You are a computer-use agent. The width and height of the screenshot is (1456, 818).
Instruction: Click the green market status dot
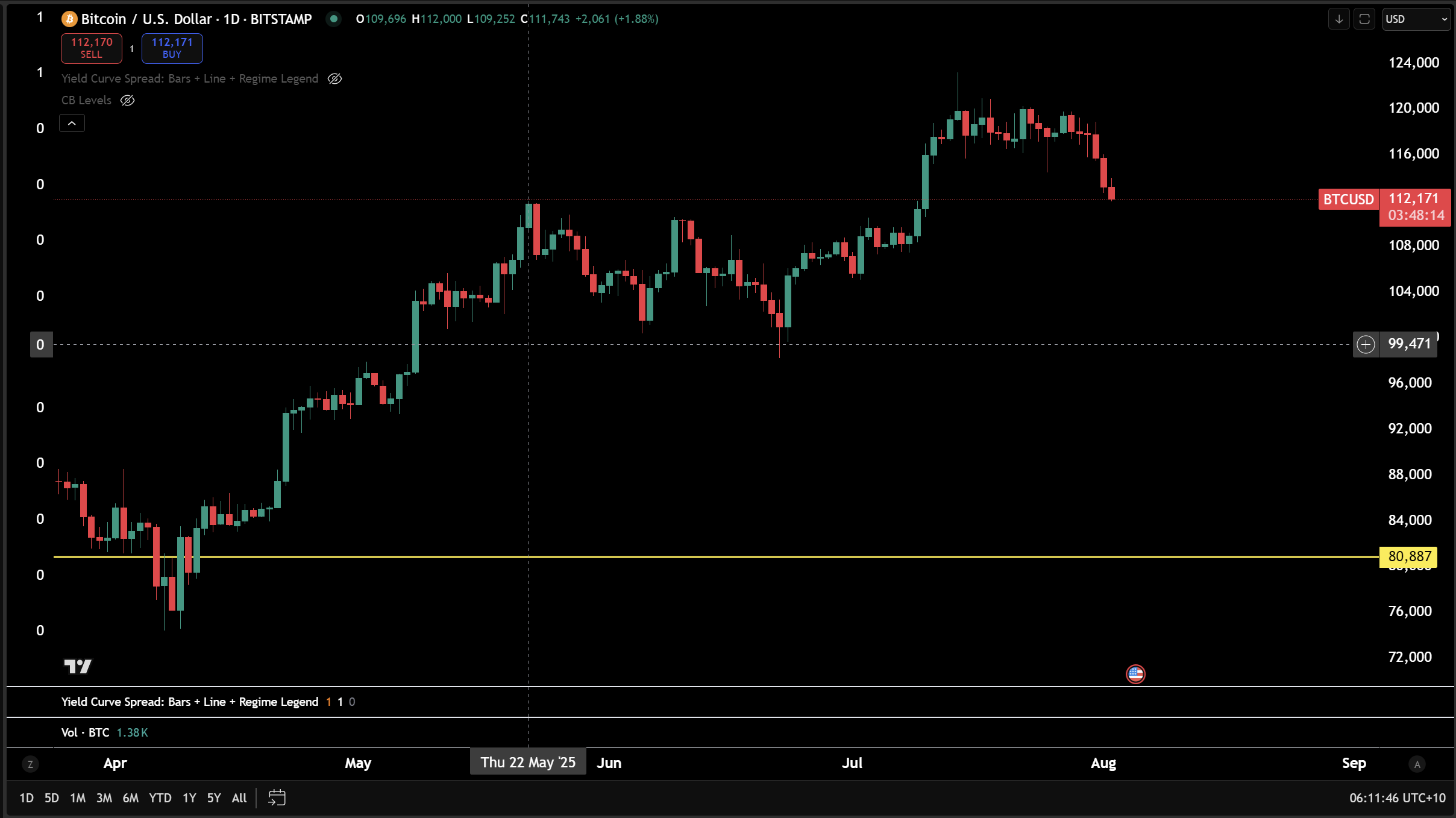pos(333,19)
